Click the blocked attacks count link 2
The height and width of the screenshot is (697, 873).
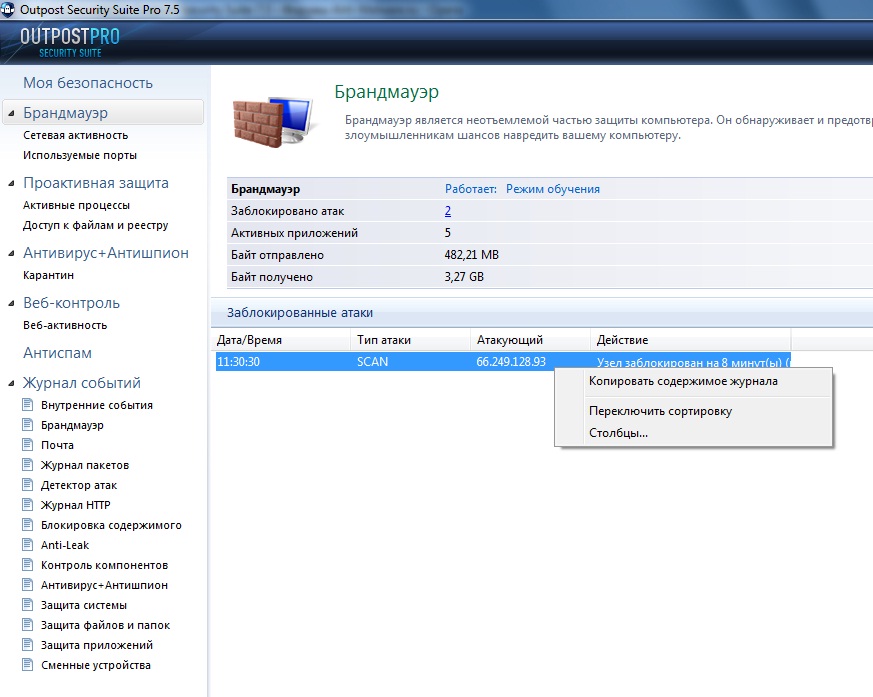(448, 211)
